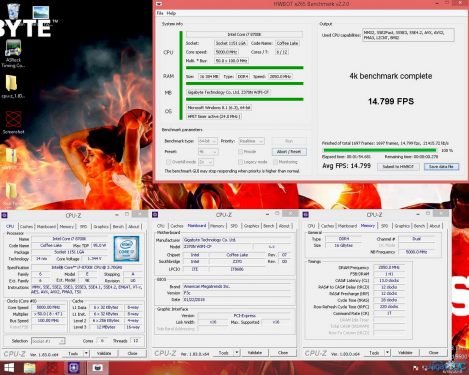Click the BIOS Brand American Megatrends value
469x375 pixels.
(236, 287)
